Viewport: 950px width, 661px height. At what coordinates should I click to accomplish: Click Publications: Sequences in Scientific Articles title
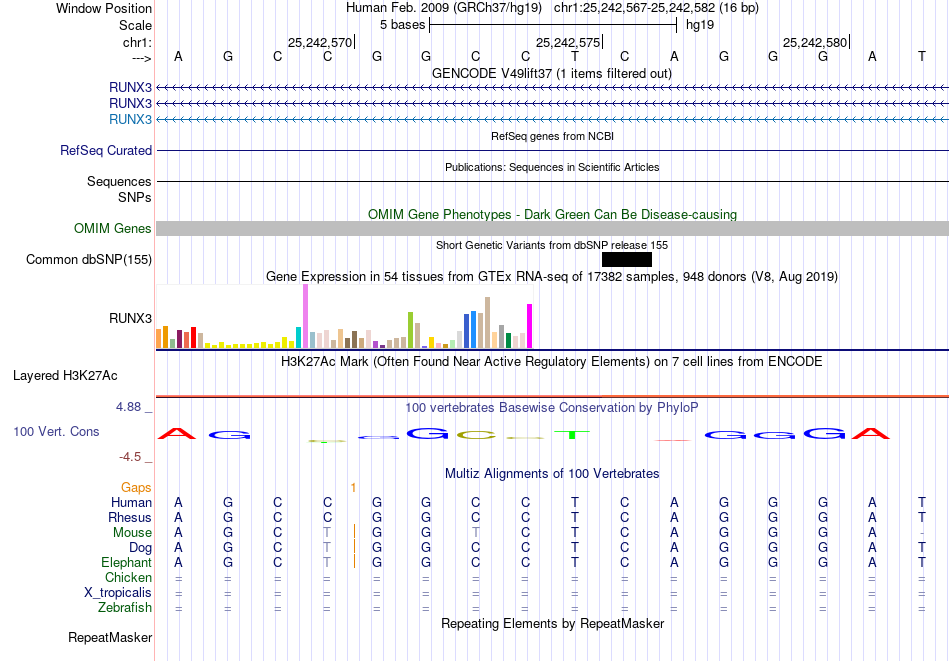pos(552,167)
